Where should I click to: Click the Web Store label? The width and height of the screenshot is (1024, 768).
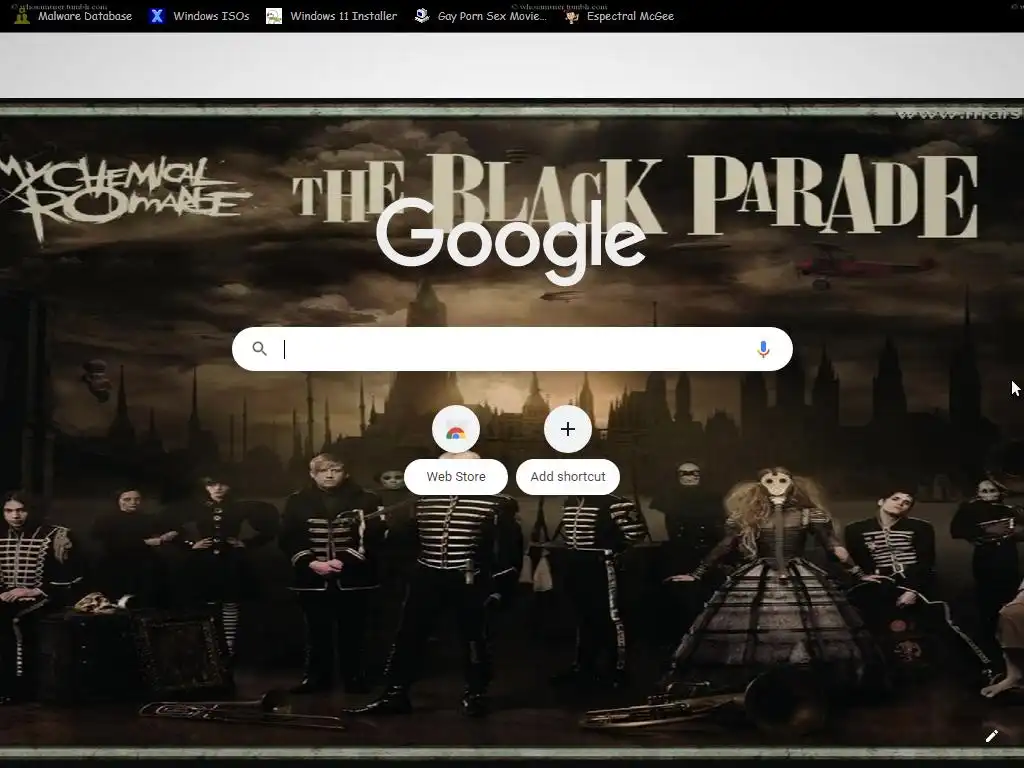[x=456, y=477]
